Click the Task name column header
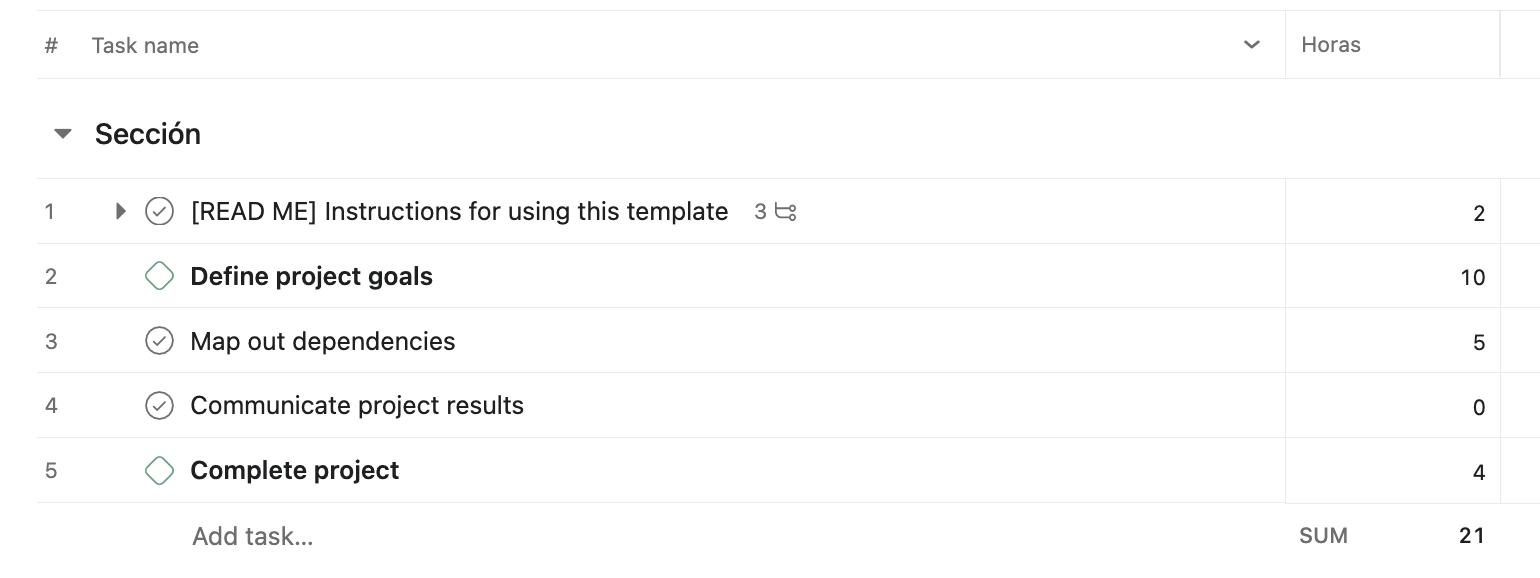 [x=145, y=45]
